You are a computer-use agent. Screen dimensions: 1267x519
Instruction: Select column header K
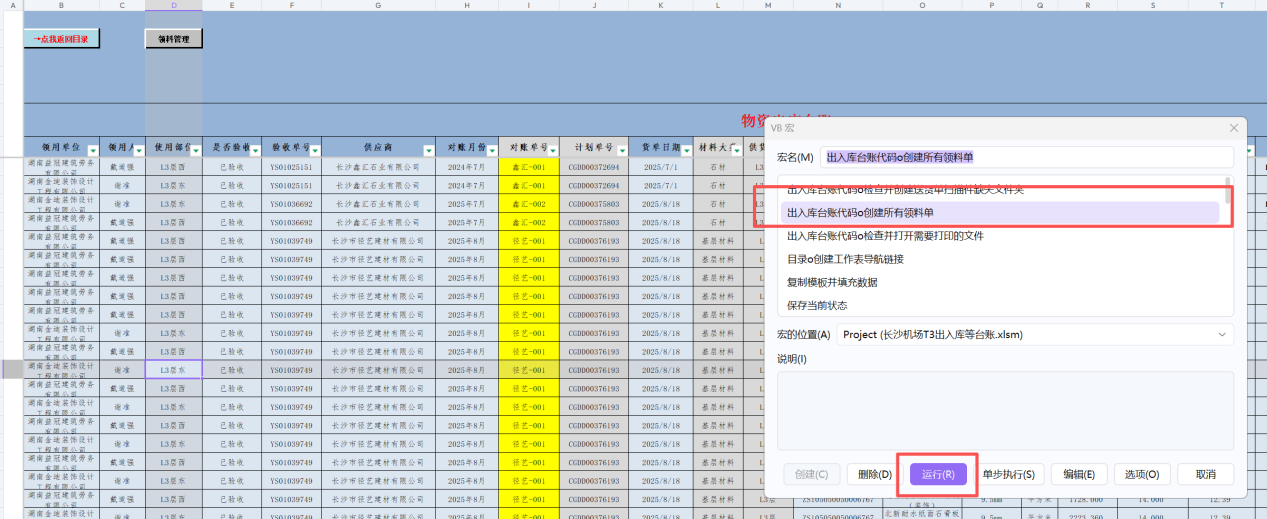coord(660,6)
